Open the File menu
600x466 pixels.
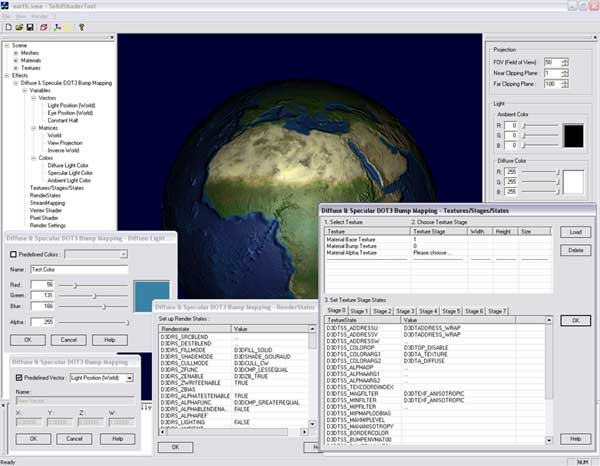(6, 17)
